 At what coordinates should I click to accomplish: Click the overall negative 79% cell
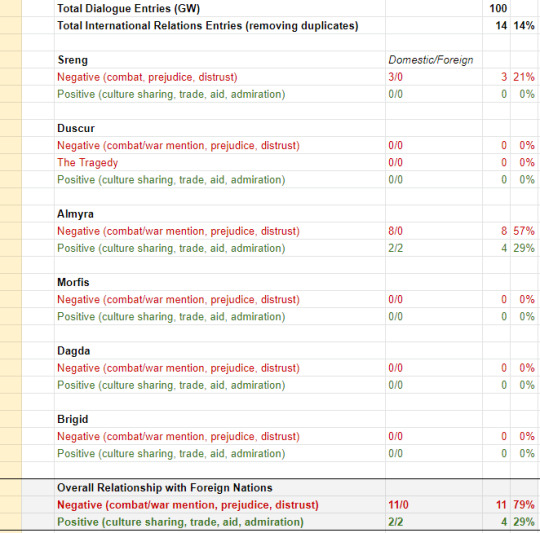[525, 505]
